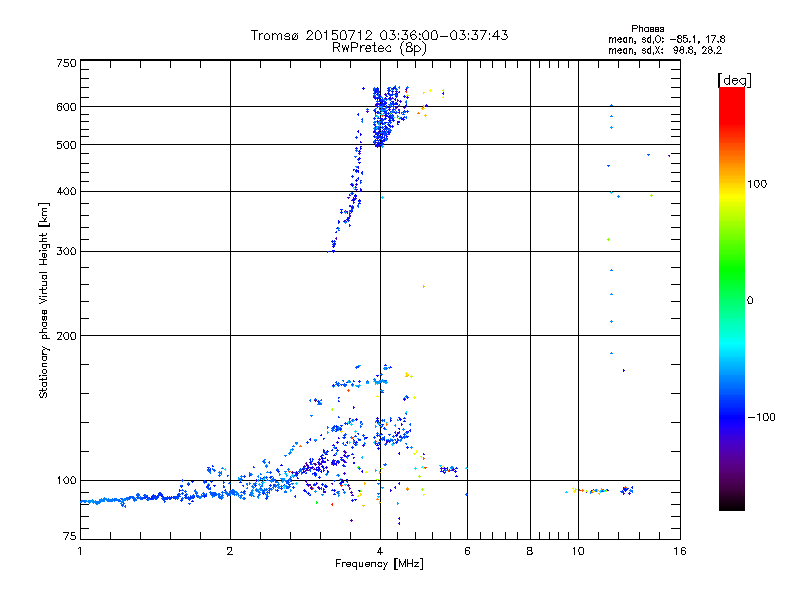The height and width of the screenshot is (600, 800).
Task: Click the y-axis '500' tick label
Action: pyautogui.click(x=66, y=145)
